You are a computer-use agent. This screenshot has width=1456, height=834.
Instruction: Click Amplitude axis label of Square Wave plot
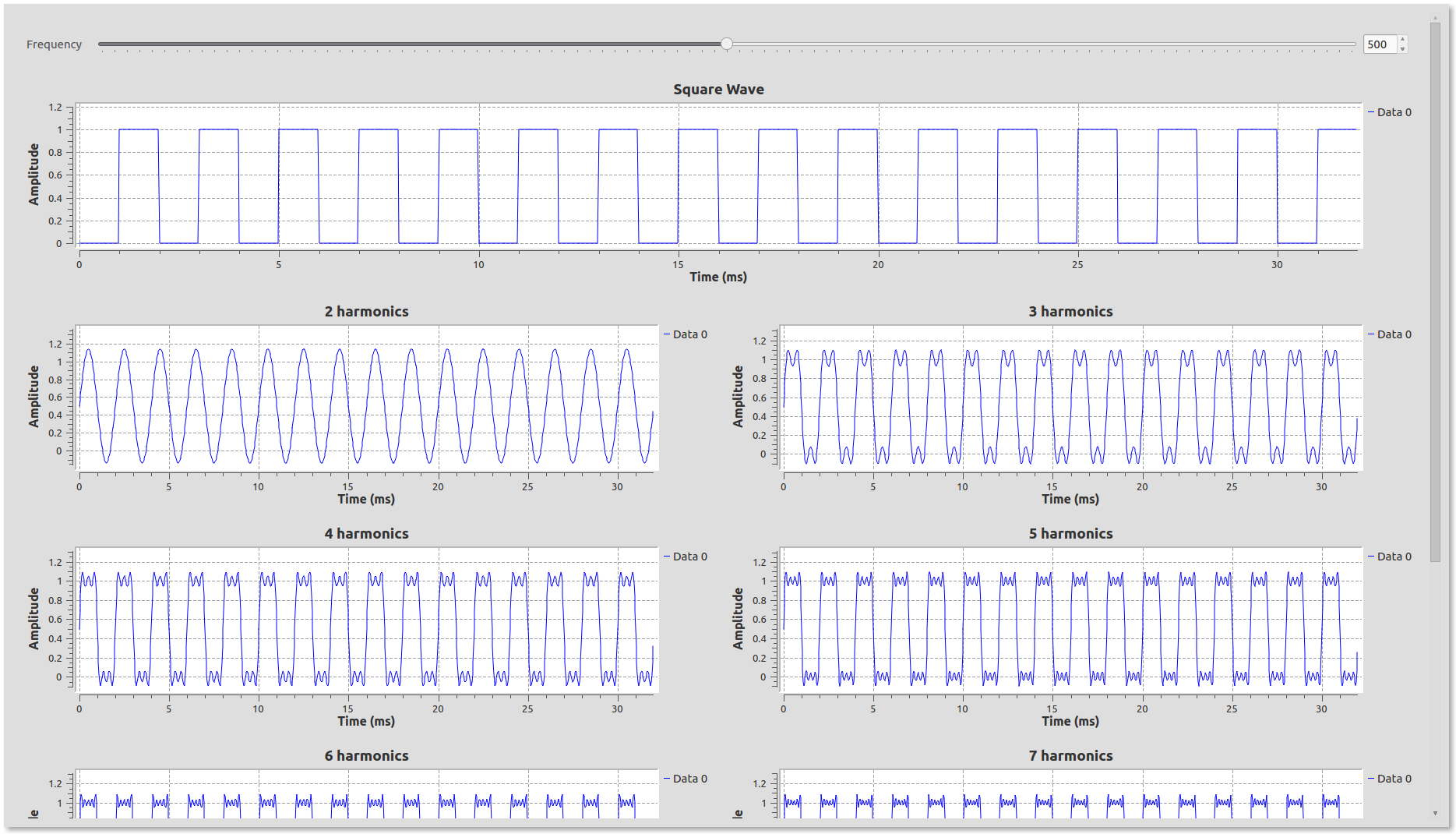[33, 175]
